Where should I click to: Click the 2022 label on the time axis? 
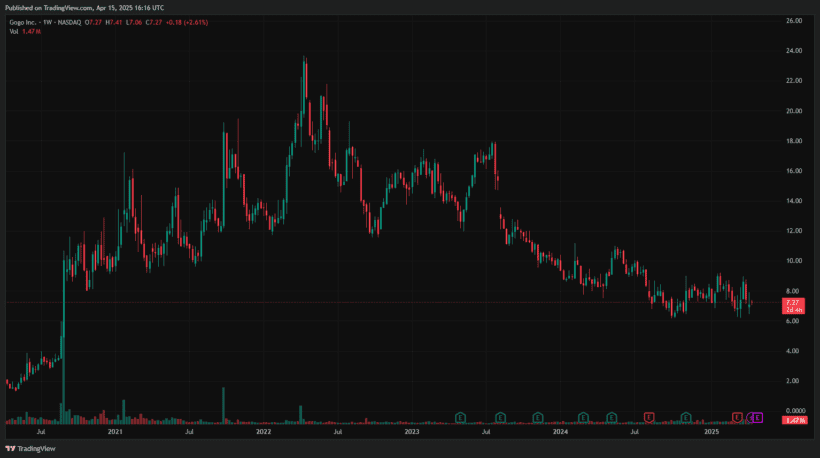263,433
